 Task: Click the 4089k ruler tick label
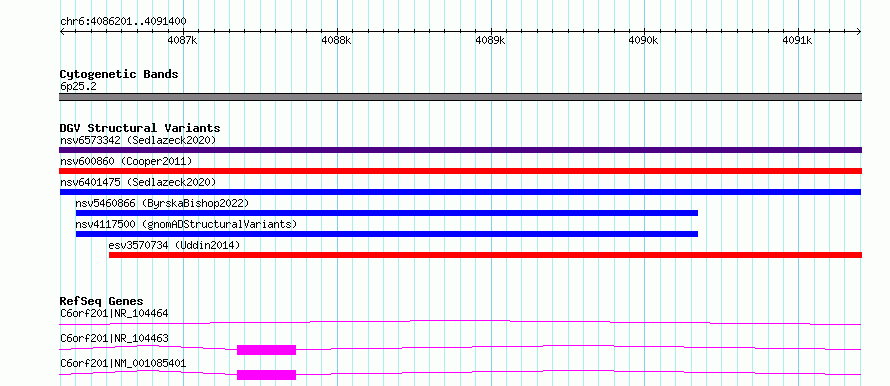(x=490, y=40)
